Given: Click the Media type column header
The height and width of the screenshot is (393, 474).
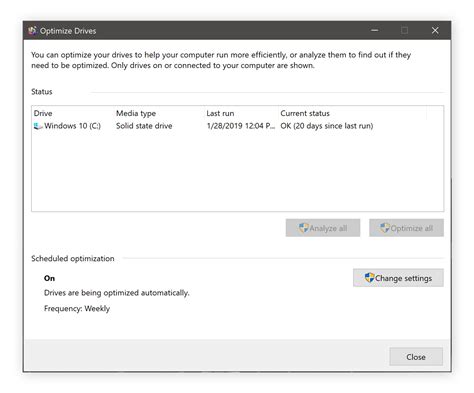Looking at the screenshot, I should point(136,113).
